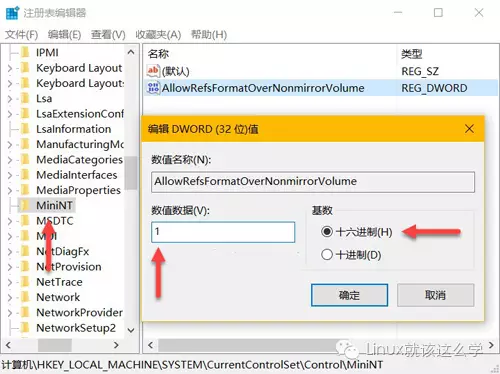Screen dimensions: 500x374
Task: Select the hexadecimal (十六进制) radio button
Action: click(x=327, y=231)
